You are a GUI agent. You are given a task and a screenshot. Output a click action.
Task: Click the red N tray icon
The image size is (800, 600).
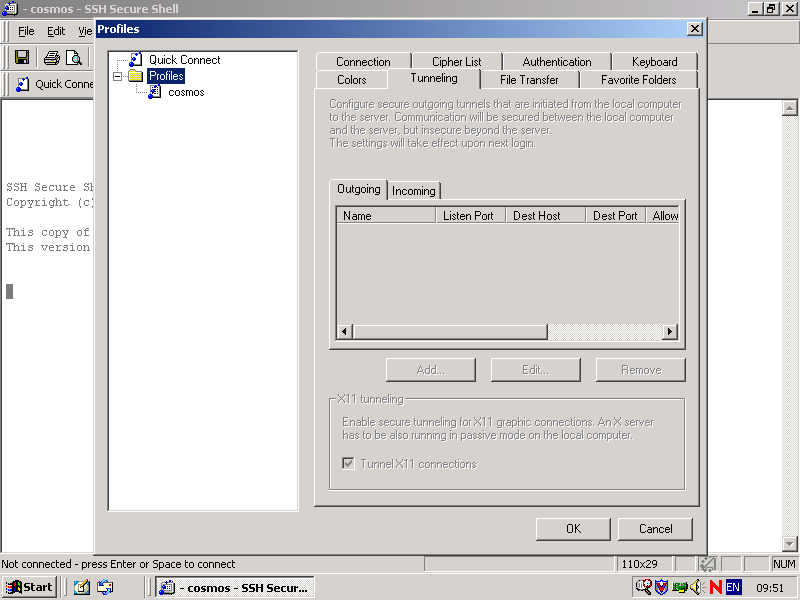coord(714,587)
